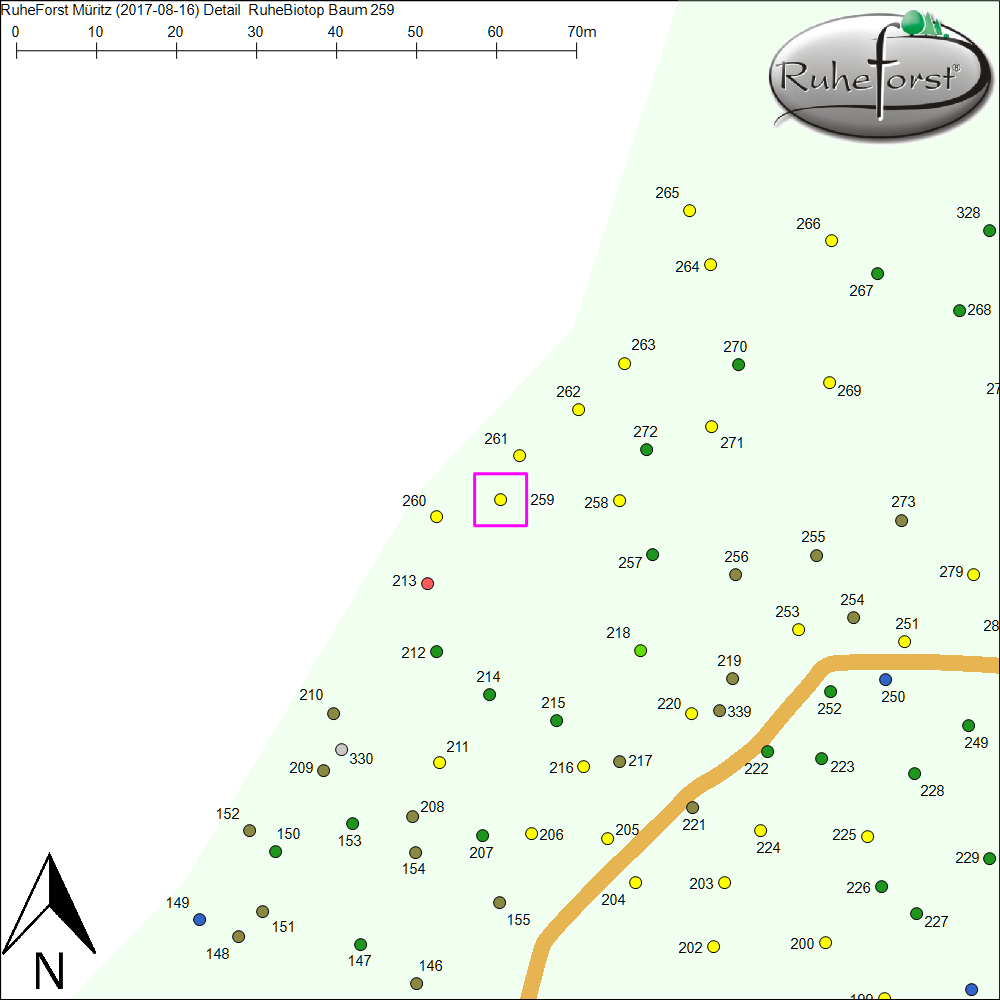
Task: Click the blue tree marker 149
Action: [x=200, y=919]
